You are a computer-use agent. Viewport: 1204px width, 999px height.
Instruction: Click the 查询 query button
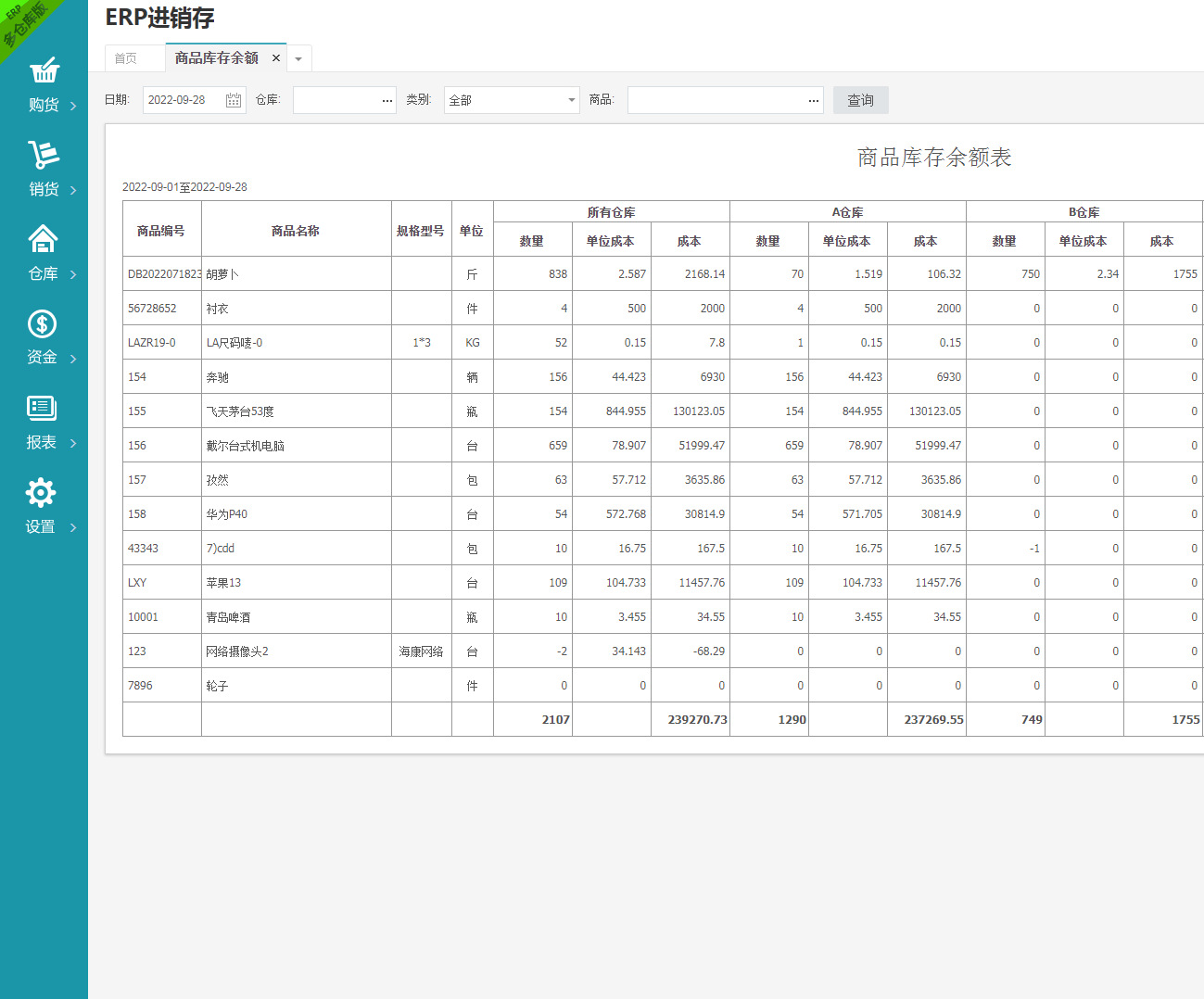click(x=861, y=100)
